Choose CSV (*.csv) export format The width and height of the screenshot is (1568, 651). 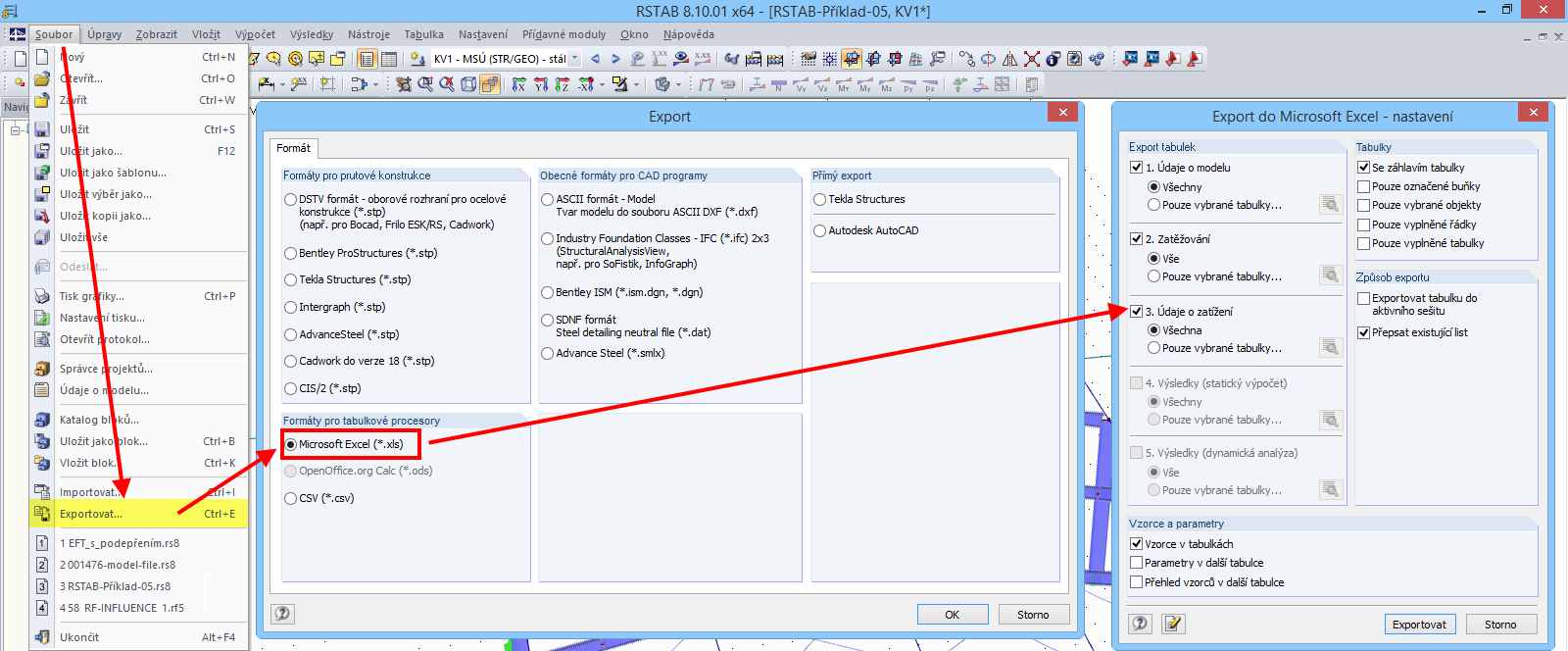coord(290,498)
